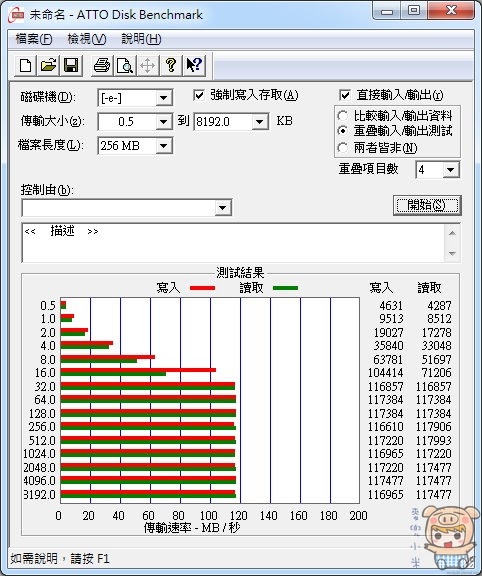Open a benchmark file via folder icon
The image size is (482, 576).
48,66
